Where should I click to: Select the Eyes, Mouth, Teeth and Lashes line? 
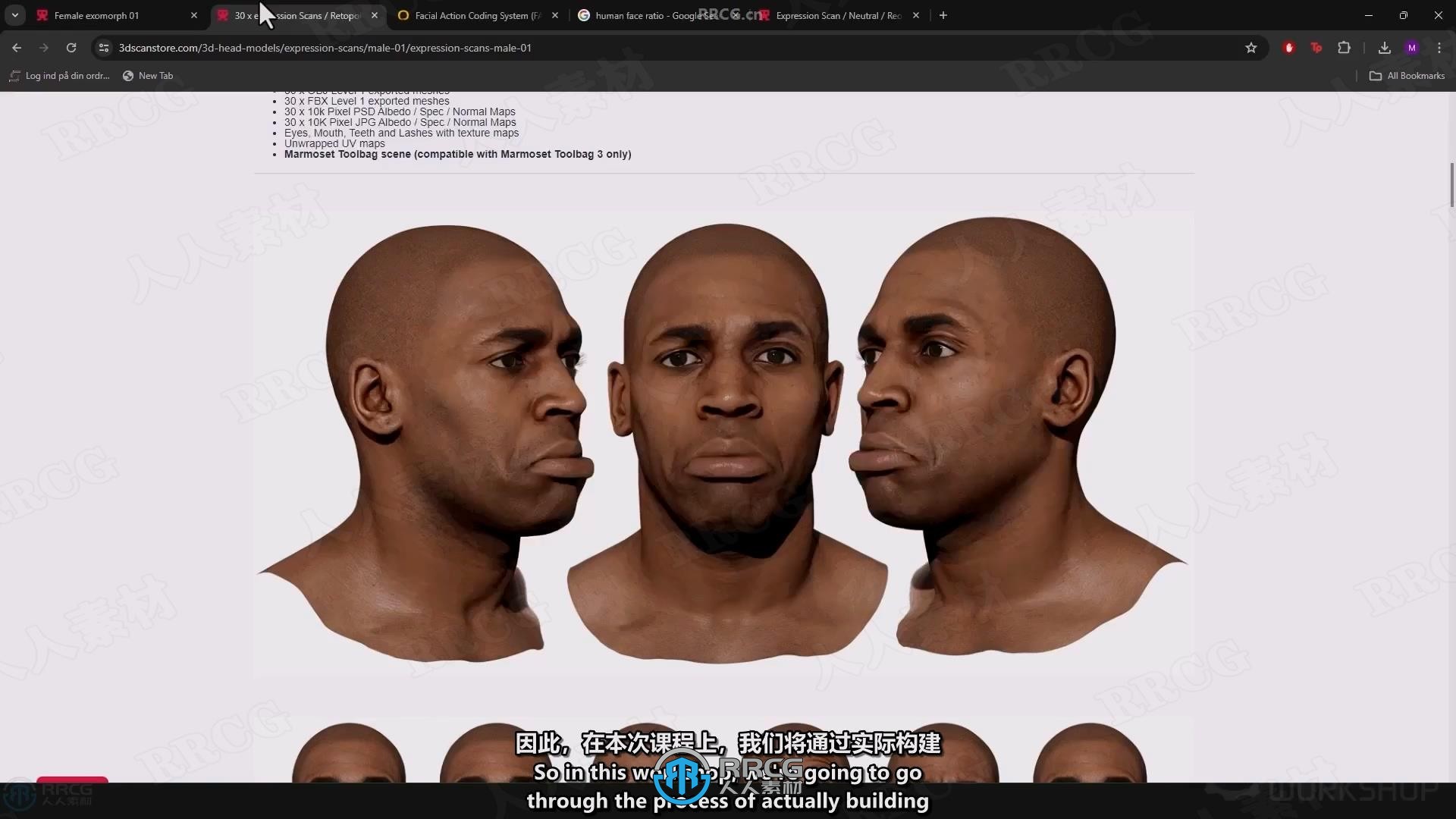pos(402,133)
